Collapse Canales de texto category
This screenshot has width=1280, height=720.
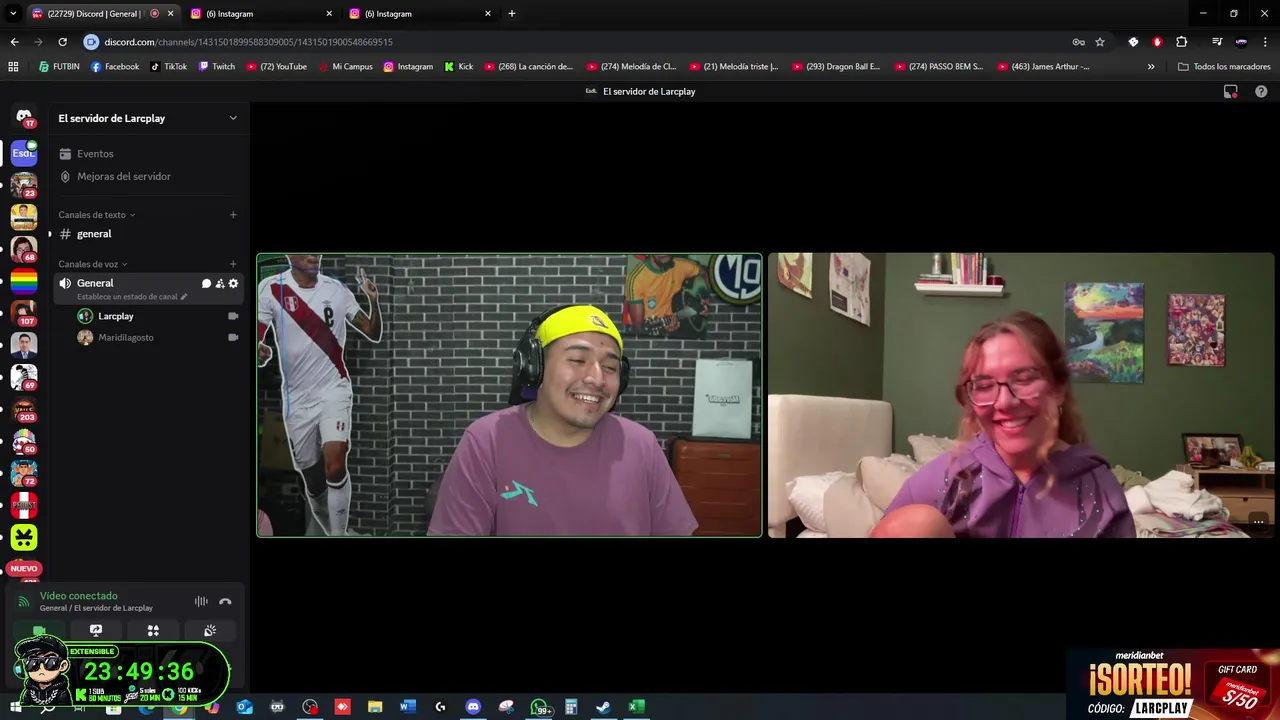click(x=96, y=215)
